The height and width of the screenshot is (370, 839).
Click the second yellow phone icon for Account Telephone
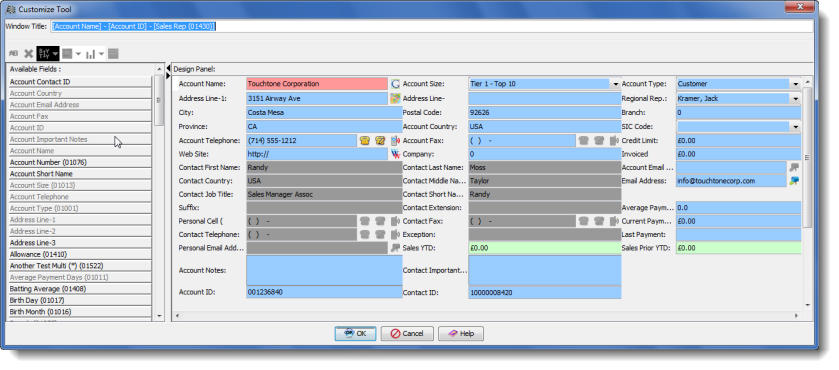(380, 141)
